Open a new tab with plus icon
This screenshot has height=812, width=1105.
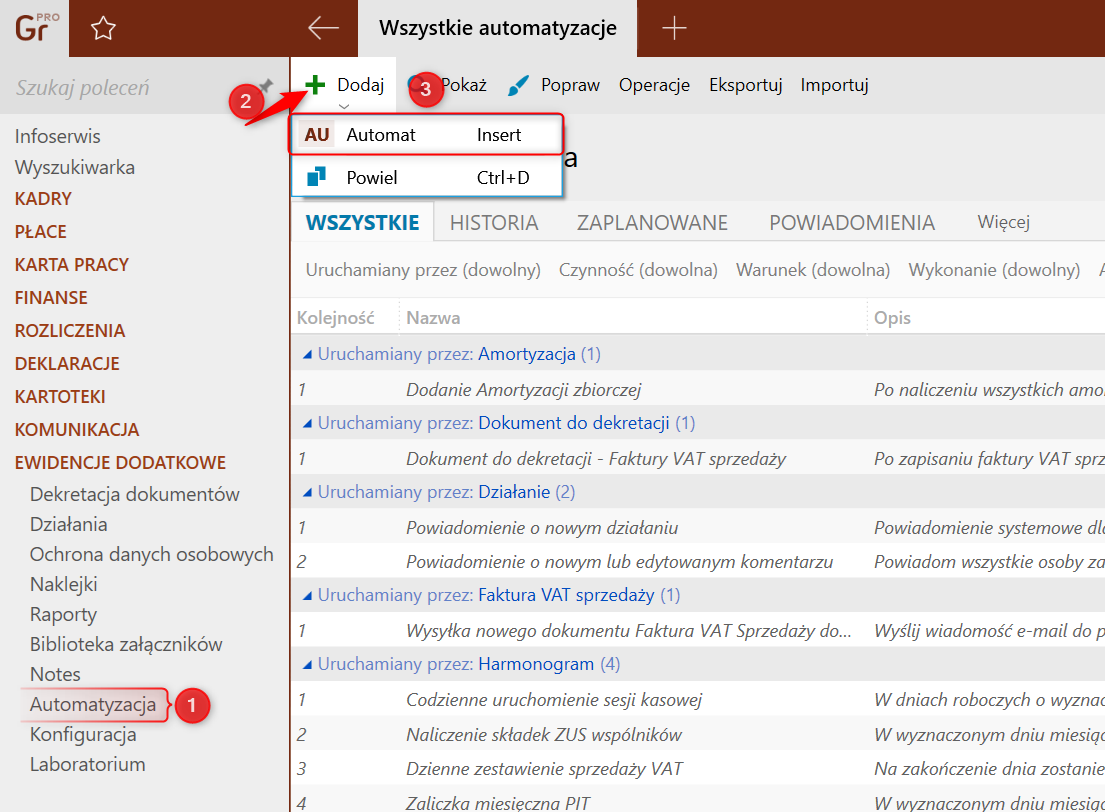coord(675,28)
